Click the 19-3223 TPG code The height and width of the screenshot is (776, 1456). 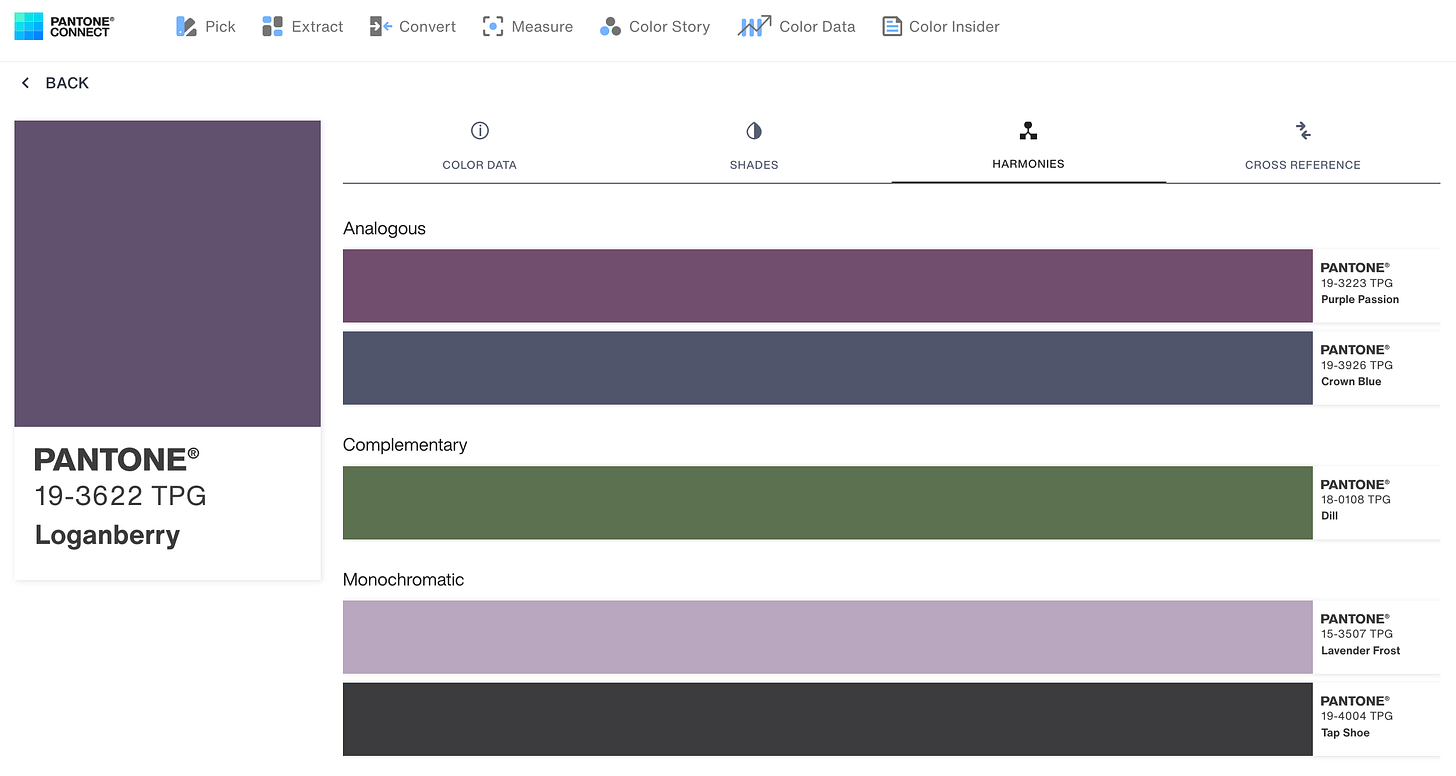(x=1356, y=283)
